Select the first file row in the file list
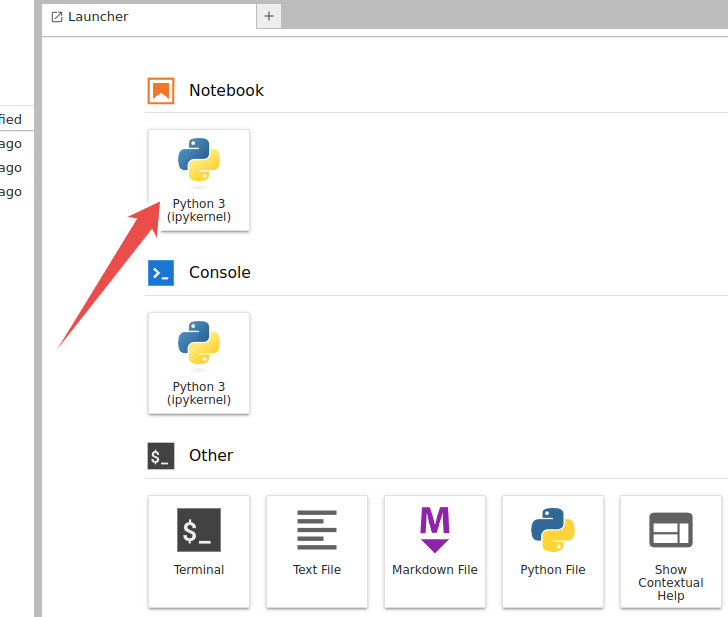The image size is (728, 617). pos(11,144)
